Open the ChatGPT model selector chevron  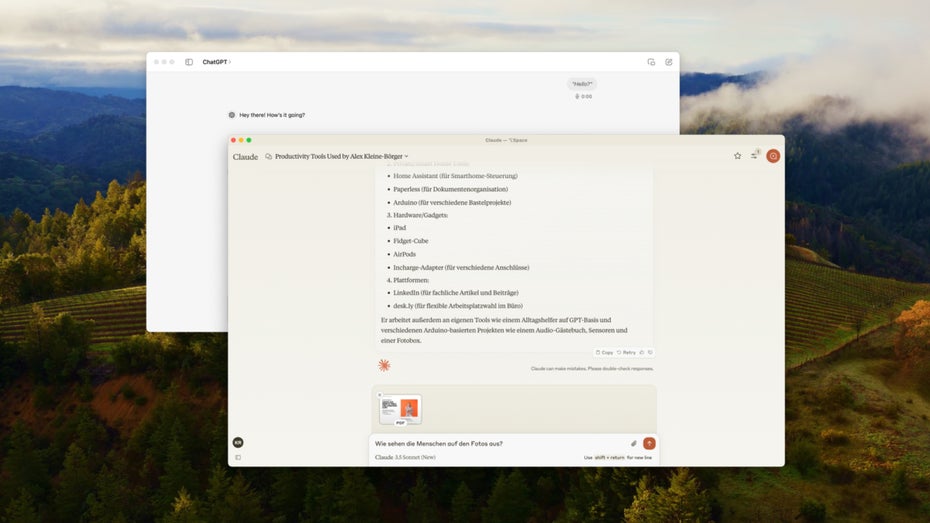230,62
